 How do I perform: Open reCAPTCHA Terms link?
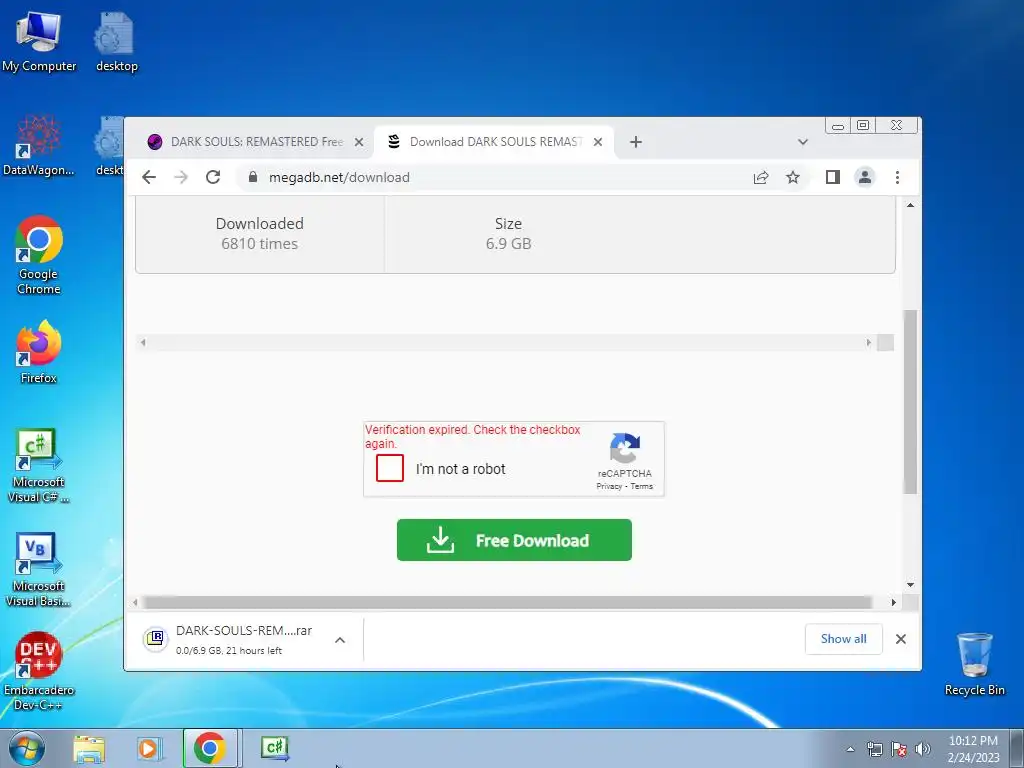[x=642, y=486]
